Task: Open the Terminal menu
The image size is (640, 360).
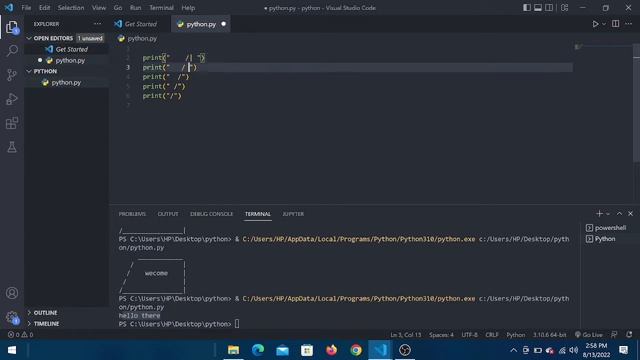Action: click(x=161, y=8)
